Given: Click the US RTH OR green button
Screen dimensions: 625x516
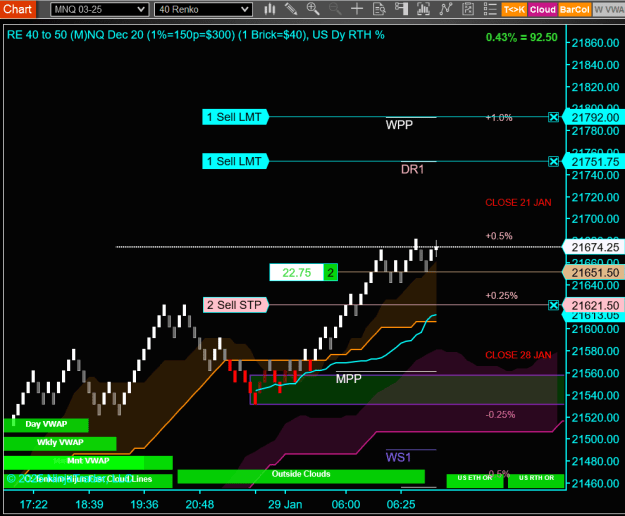Looking at the screenshot, I should click(x=536, y=480).
